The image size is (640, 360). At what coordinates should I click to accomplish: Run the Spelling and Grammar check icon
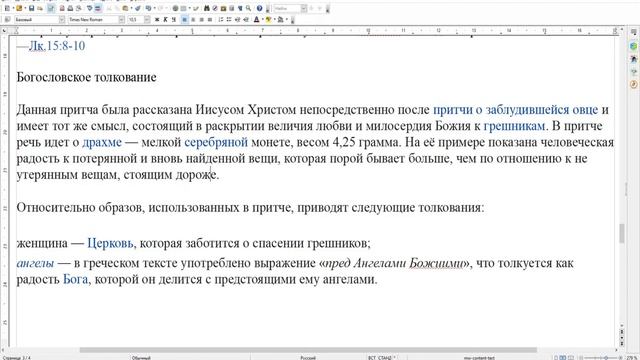pyautogui.click(x=89, y=8)
